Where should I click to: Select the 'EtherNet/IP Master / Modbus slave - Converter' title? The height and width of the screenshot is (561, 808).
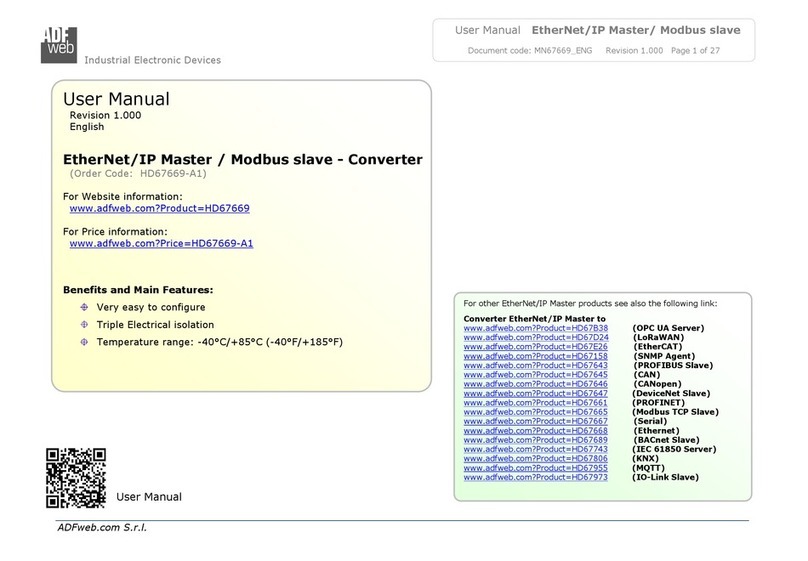pos(243,160)
